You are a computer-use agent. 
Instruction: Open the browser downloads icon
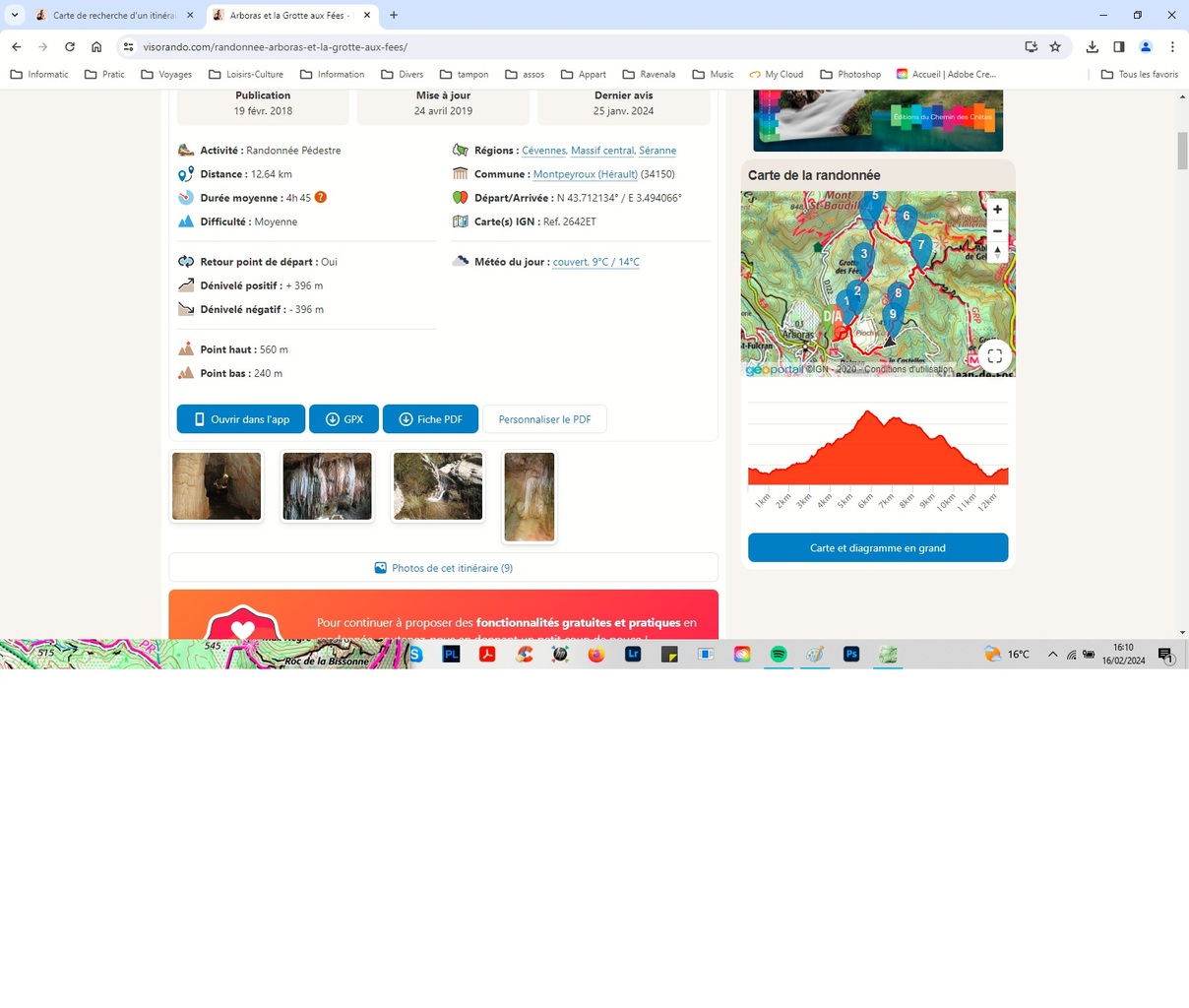click(1092, 46)
